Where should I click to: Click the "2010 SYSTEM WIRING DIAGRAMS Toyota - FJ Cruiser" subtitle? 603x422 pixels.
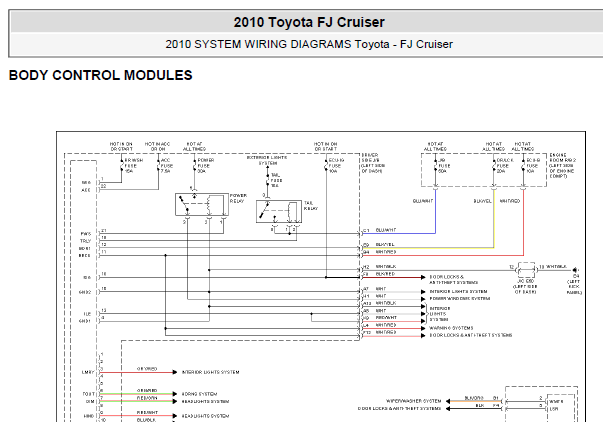click(309, 44)
